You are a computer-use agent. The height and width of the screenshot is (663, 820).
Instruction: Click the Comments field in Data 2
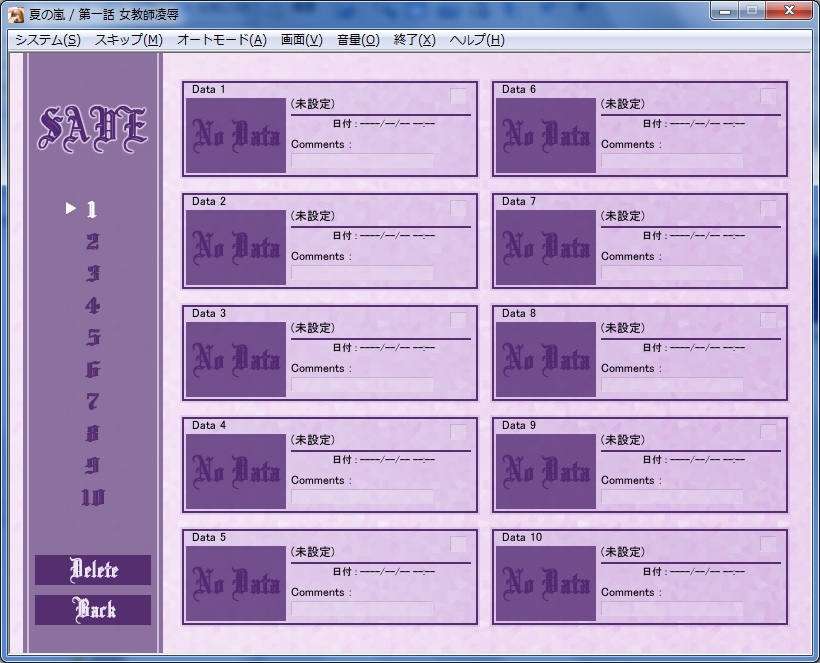(x=362, y=272)
